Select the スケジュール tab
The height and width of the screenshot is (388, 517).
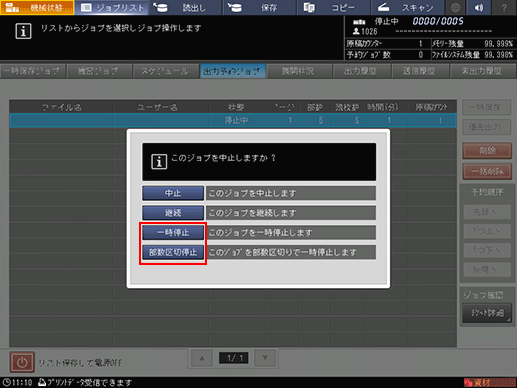tap(165, 71)
